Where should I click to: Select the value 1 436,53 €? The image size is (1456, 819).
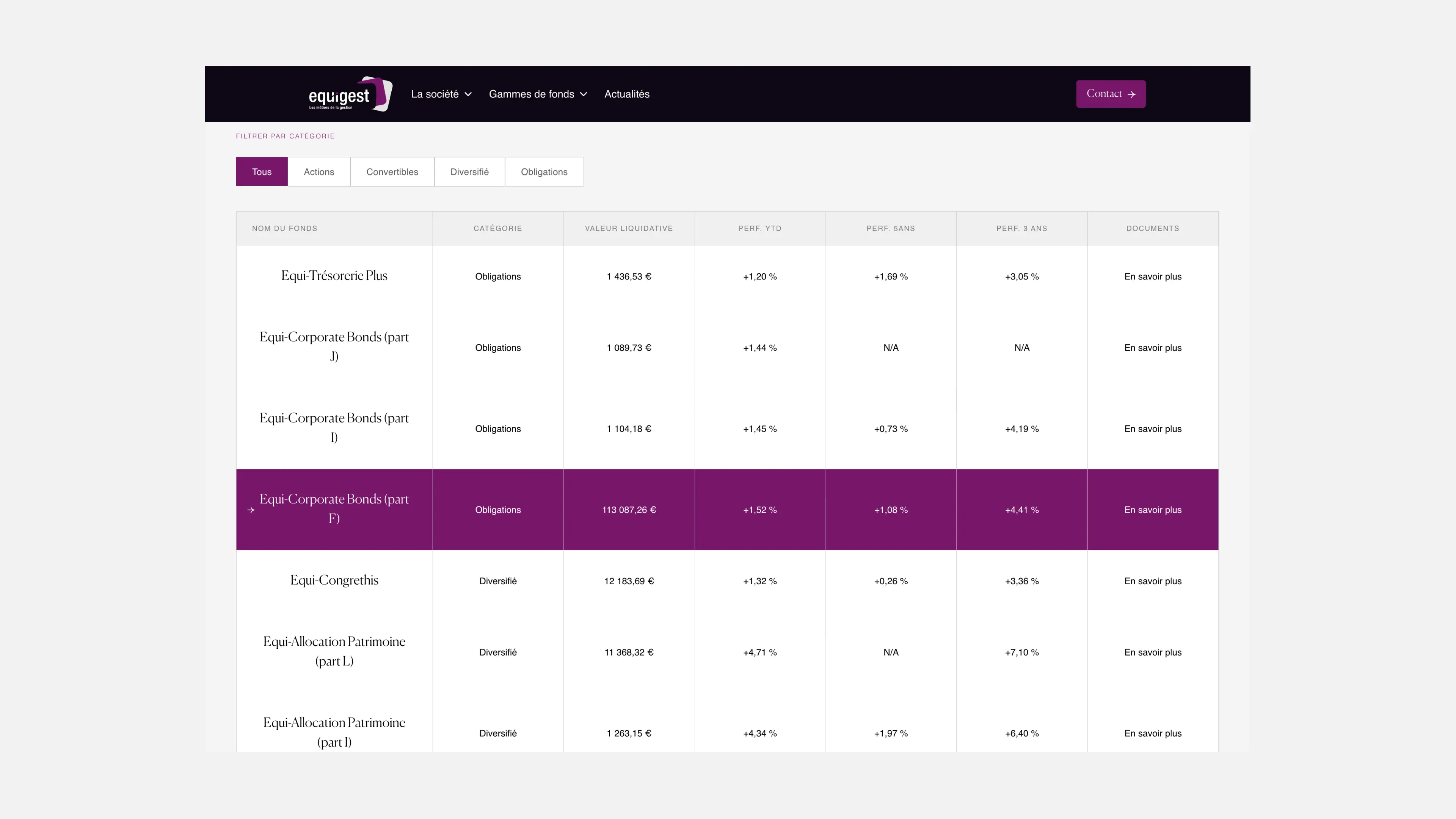coord(629,276)
